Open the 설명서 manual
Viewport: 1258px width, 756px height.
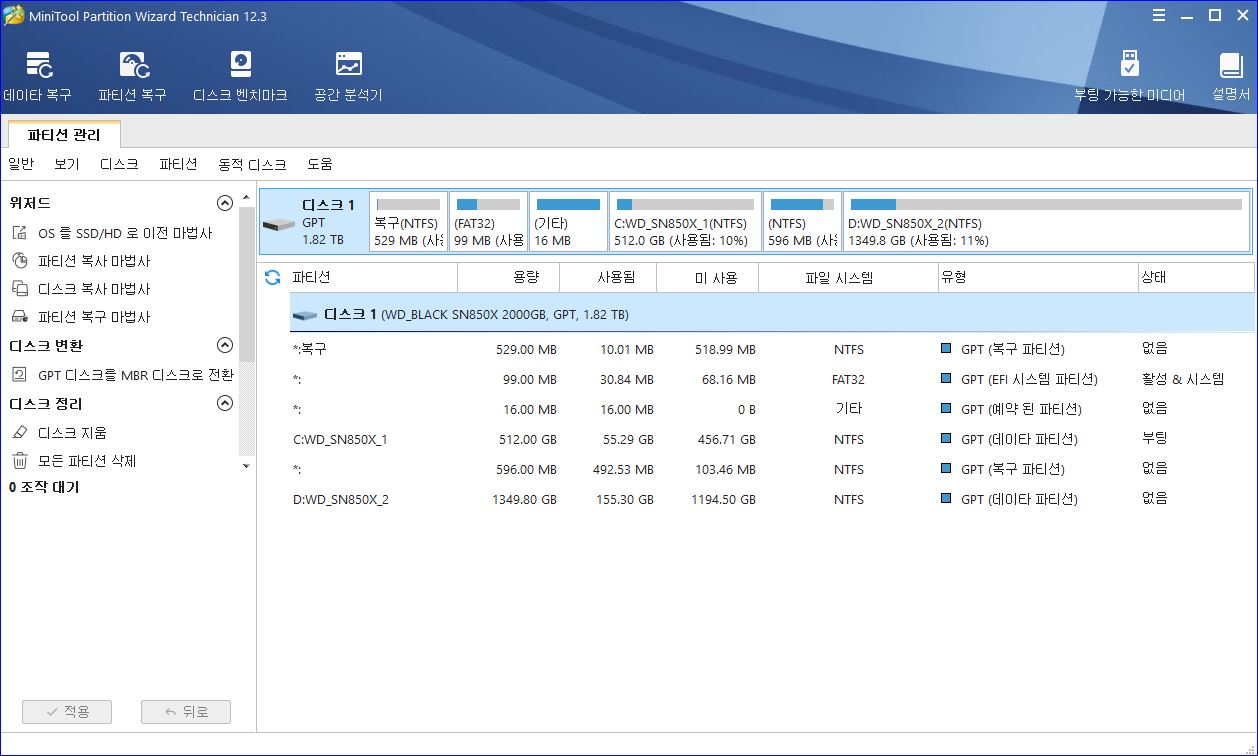click(1231, 78)
